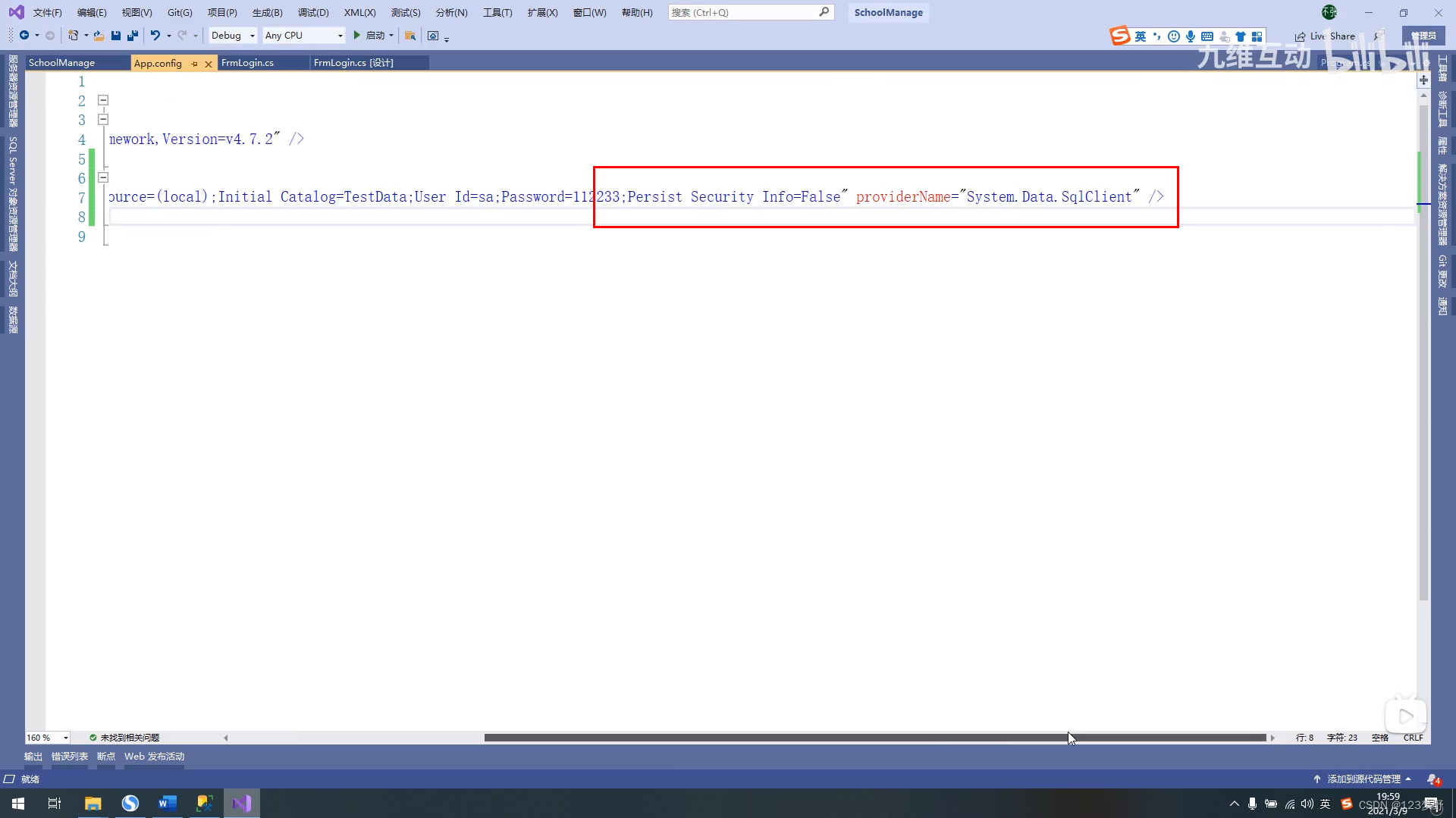Click the search (Ctrl+Q) input box
Viewport: 1456px width, 818px height.
pos(751,13)
